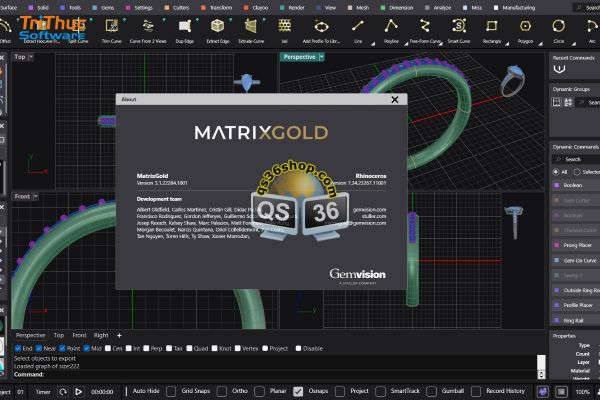Open gemvision.com link in About dialog
This screenshot has height=400, width=600.
click(x=369, y=210)
